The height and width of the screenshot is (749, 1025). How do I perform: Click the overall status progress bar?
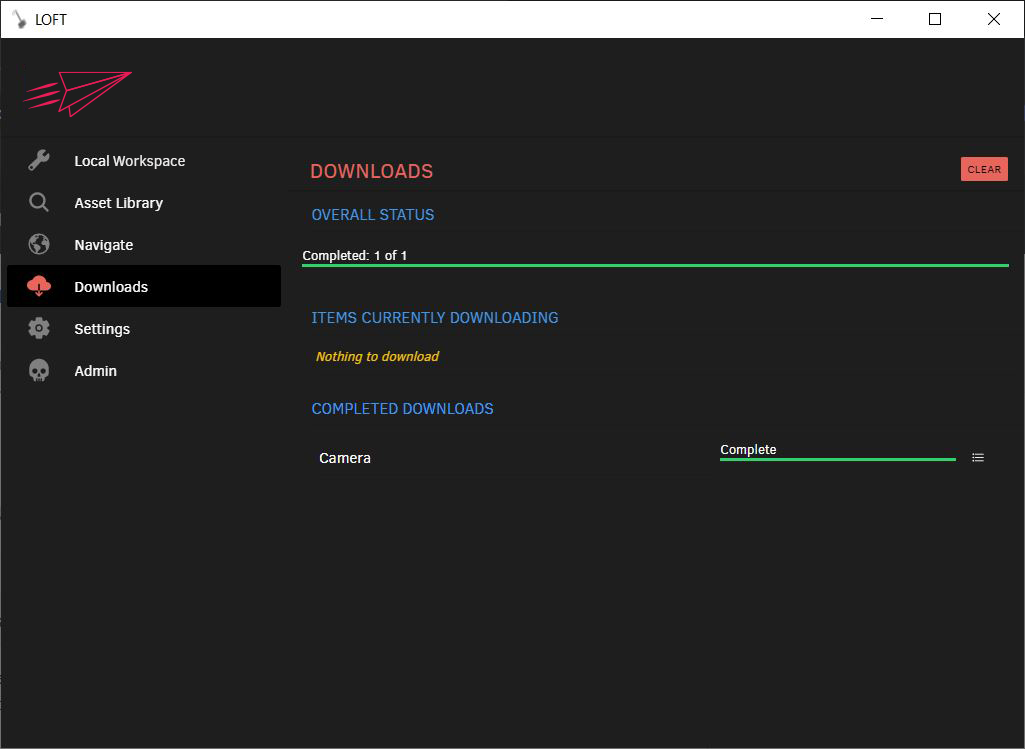(655, 264)
